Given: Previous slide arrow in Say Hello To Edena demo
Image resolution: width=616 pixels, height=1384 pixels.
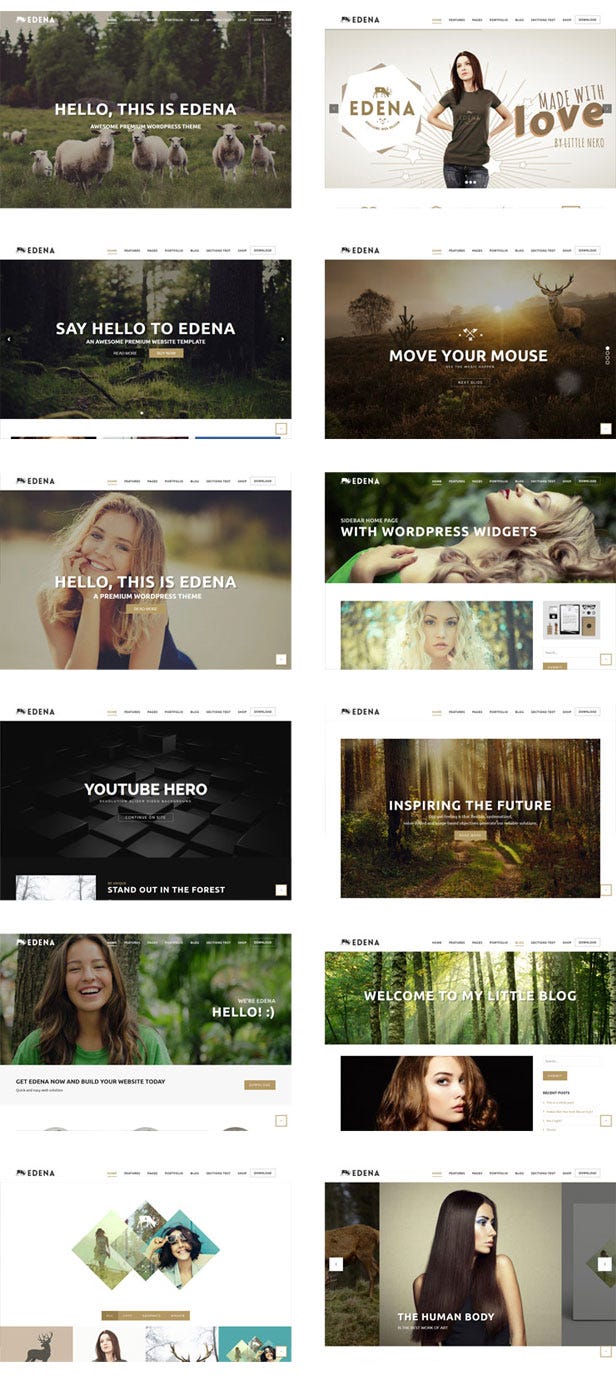Looking at the screenshot, I should click(9, 339).
